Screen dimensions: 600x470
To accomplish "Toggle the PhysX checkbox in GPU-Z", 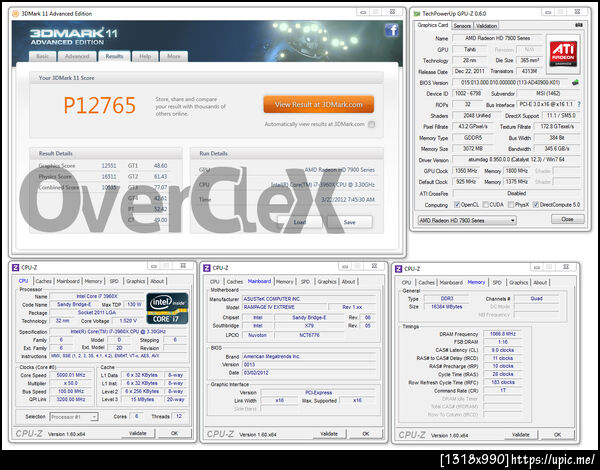I will tap(511, 205).
